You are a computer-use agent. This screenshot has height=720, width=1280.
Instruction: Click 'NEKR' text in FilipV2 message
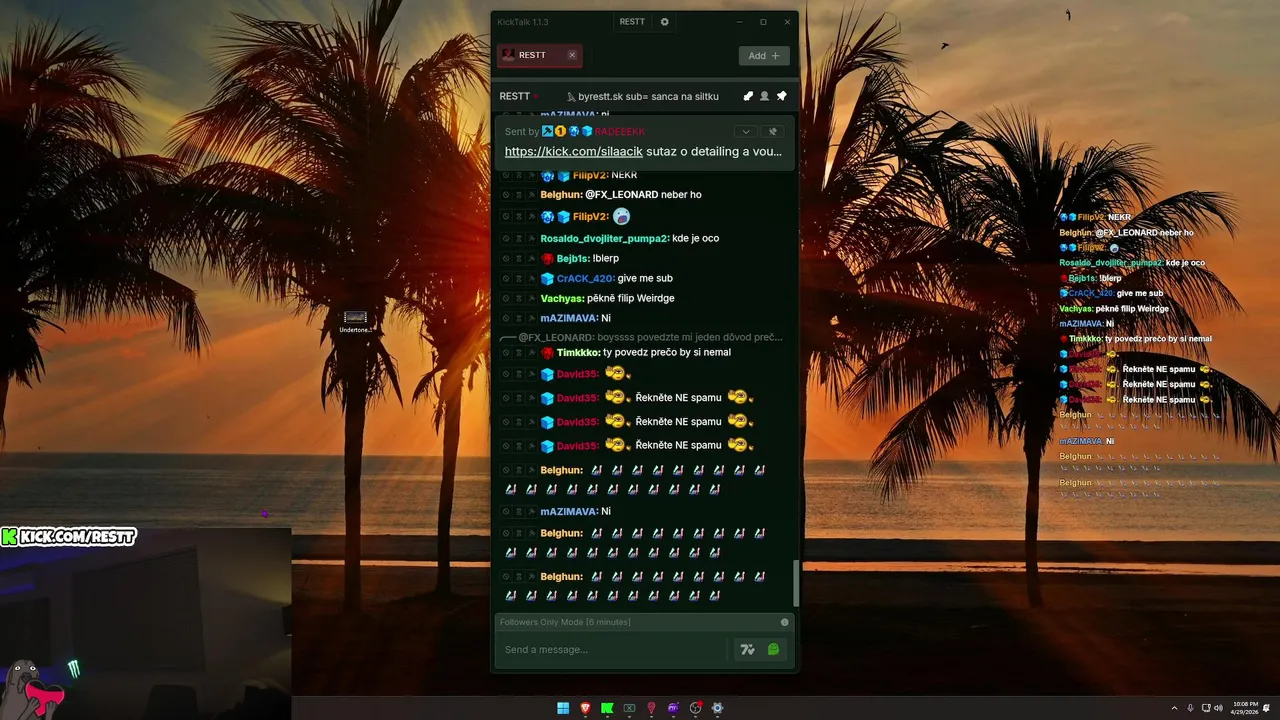tap(624, 175)
